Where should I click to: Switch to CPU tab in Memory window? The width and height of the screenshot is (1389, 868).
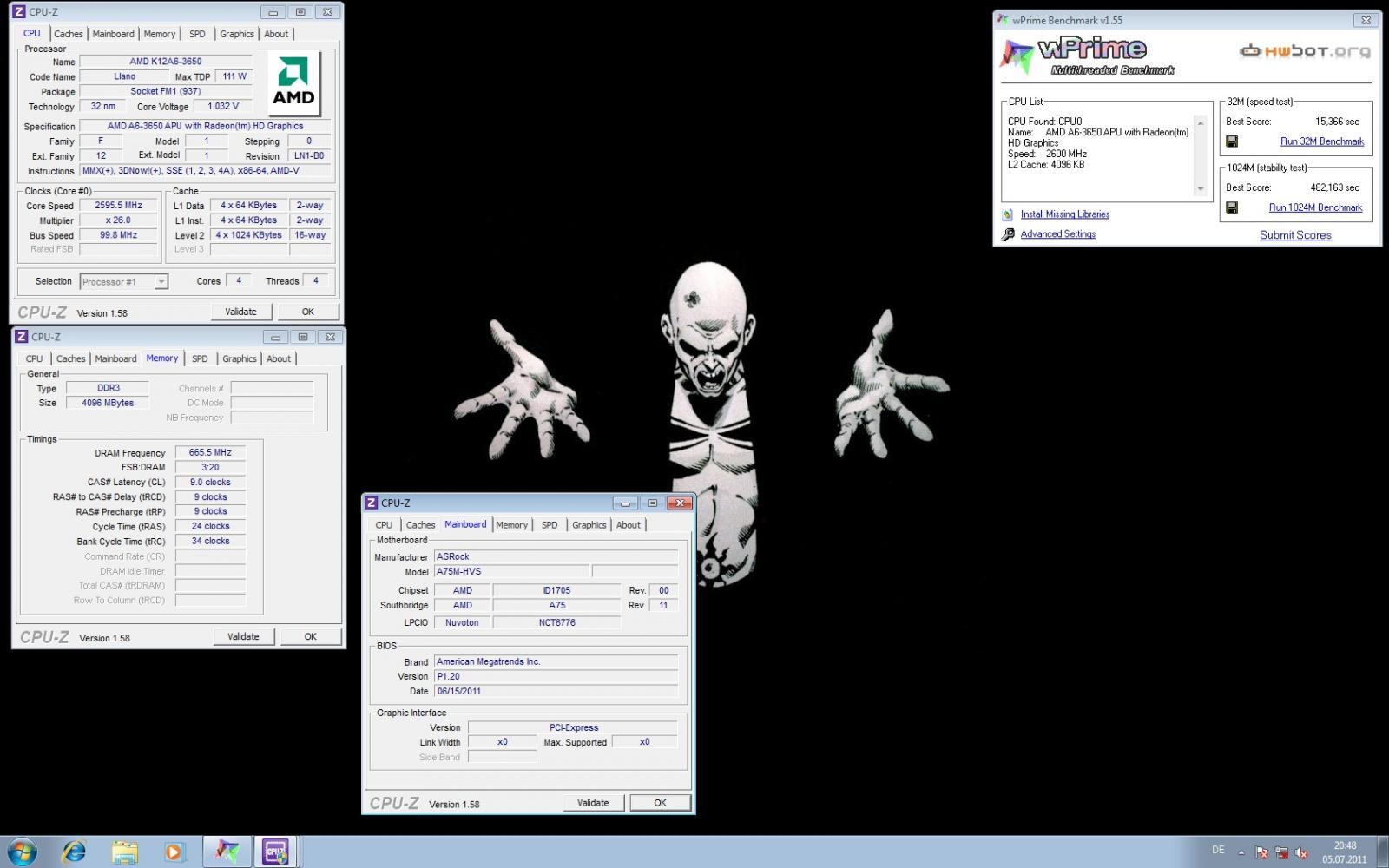tap(34, 358)
